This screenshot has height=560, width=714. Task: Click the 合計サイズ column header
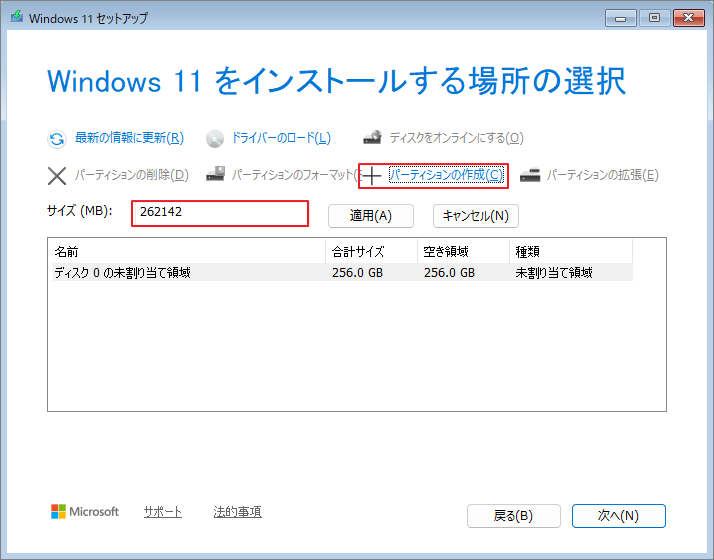point(372,251)
